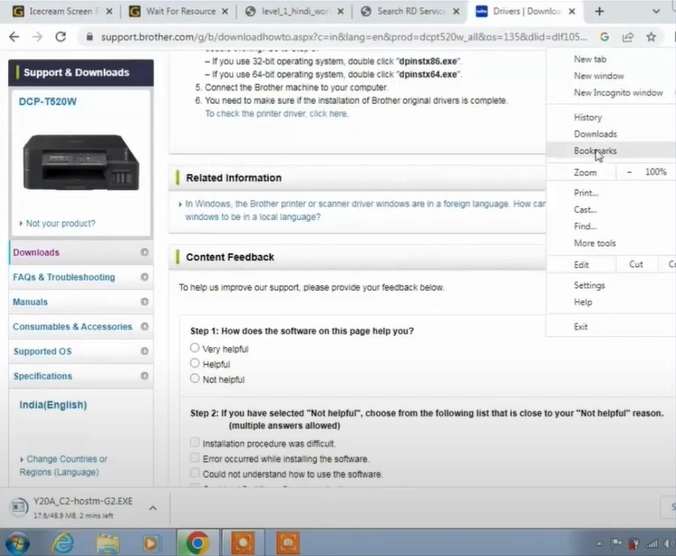Check 'Error occurred while installing the software'
Viewport: 676px width, 556px height.
[x=195, y=458]
